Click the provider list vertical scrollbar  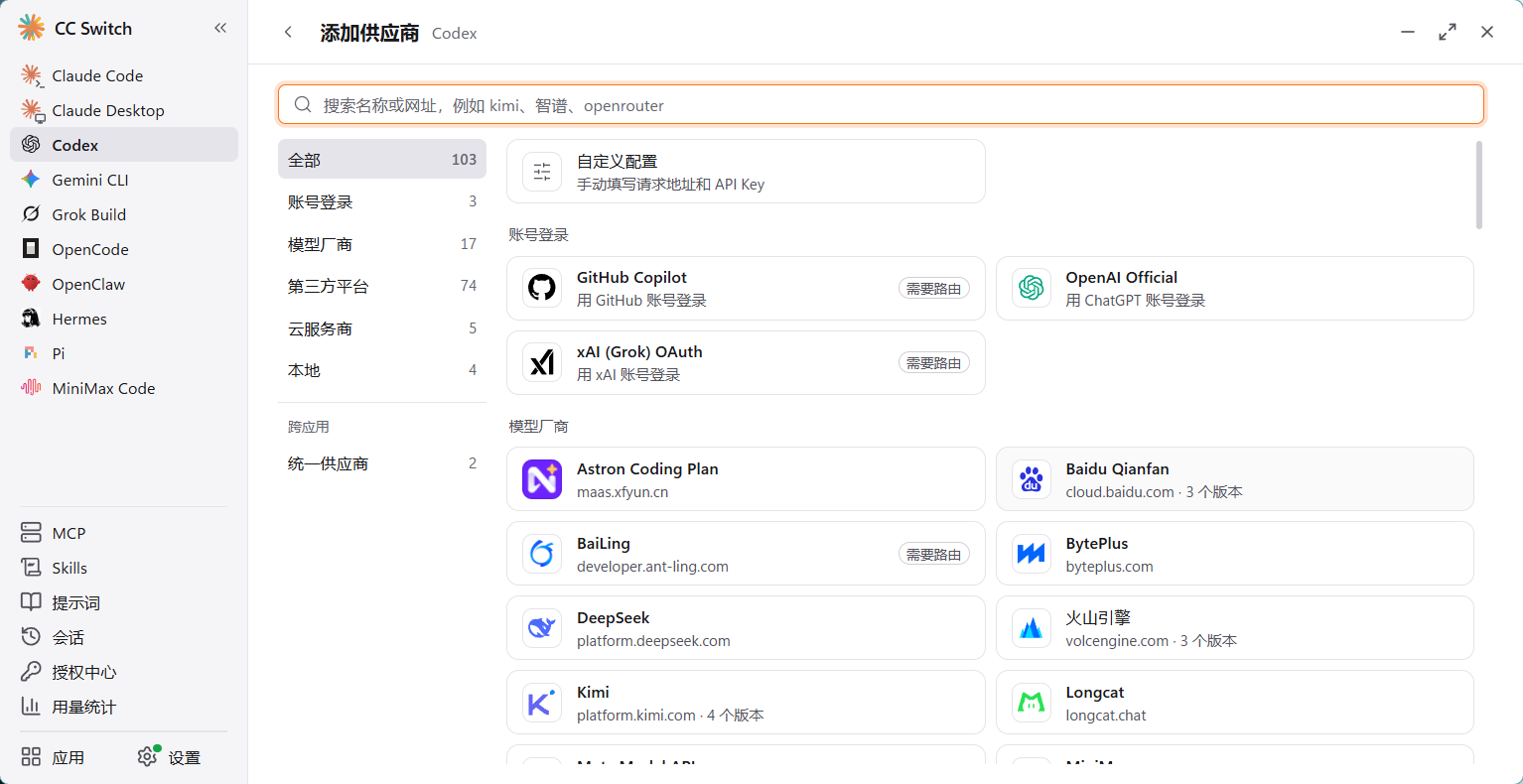[x=1479, y=186]
